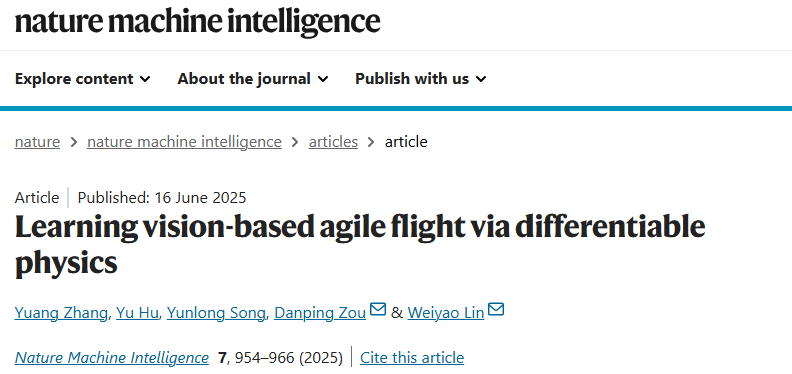The height and width of the screenshot is (374, 792).
Task: Navigate to the articles breadcrumb link
Action: pos(333,142)
